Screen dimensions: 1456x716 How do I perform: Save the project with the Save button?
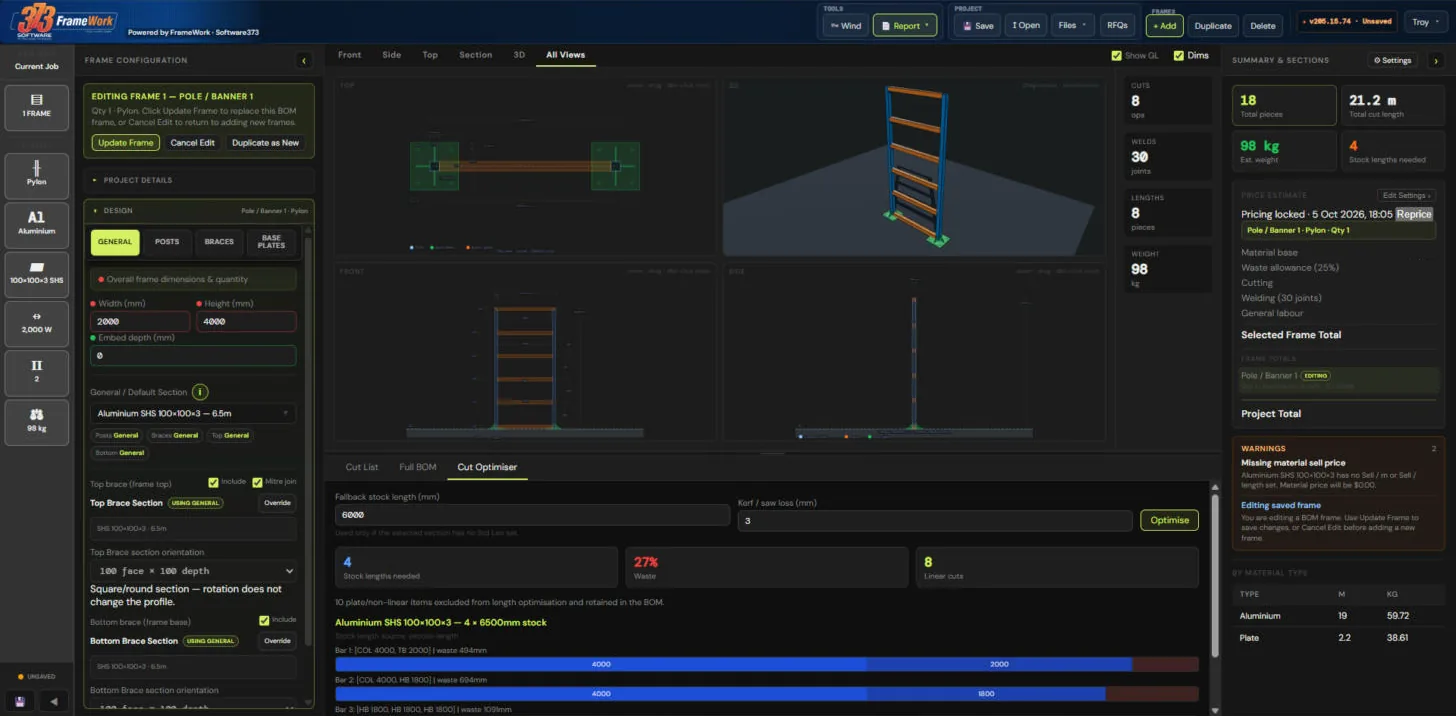point(976,25)
